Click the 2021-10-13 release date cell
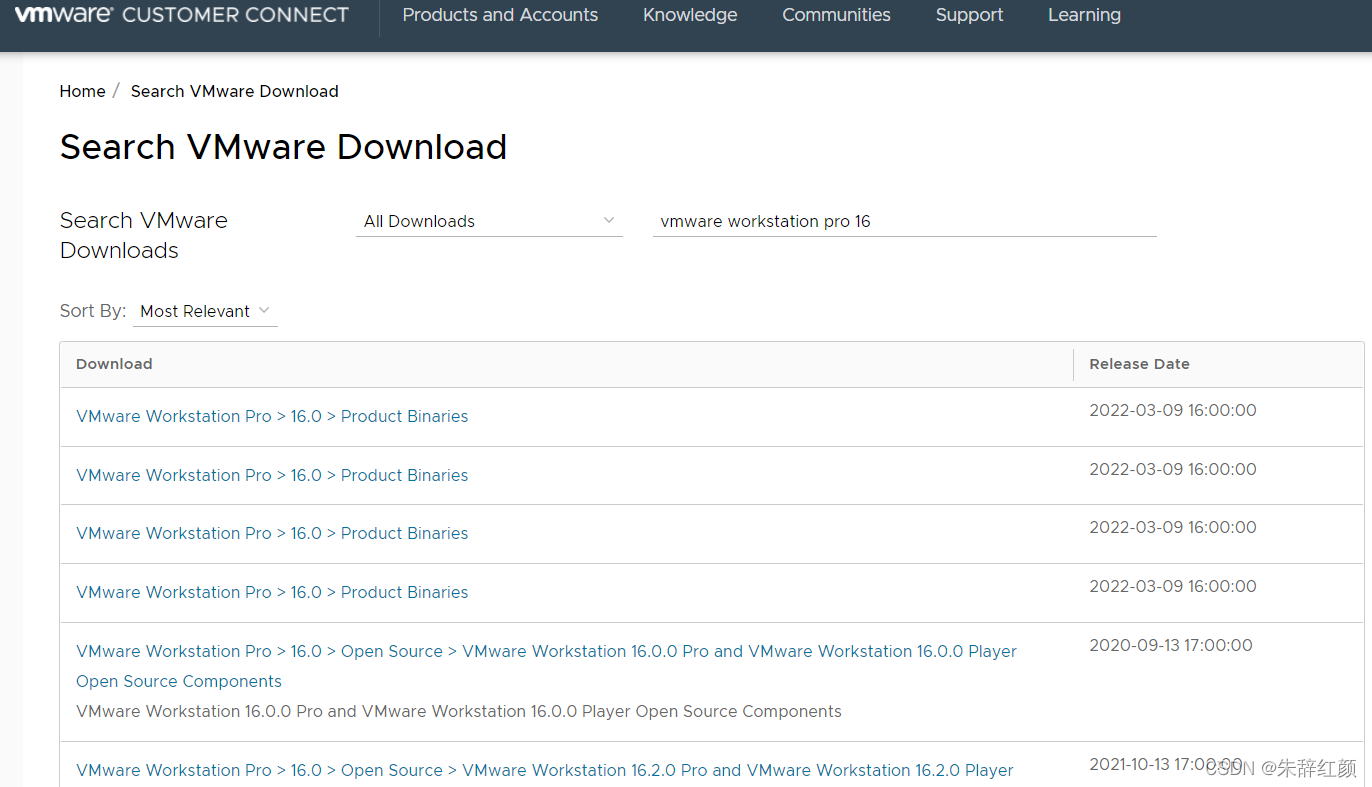 point(1165,765)
